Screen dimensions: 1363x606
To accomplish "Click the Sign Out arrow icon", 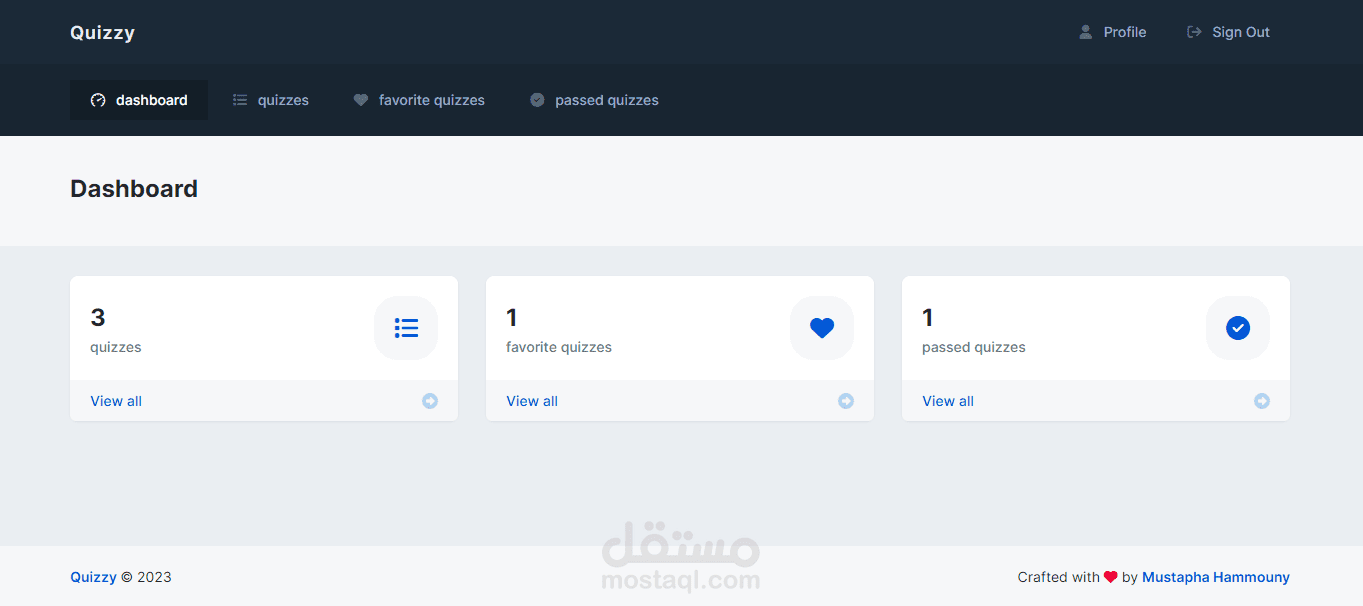I will [x=1194, y=32].
